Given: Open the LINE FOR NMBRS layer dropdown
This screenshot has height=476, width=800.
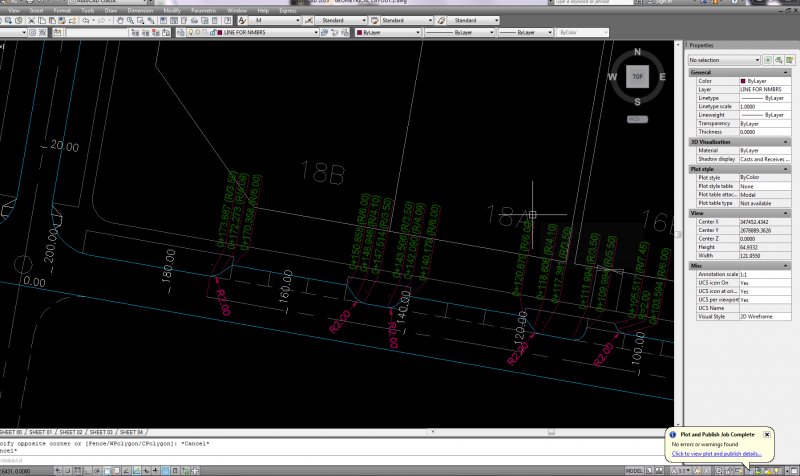Looking at the screenshot, I should tap(316, 33).
